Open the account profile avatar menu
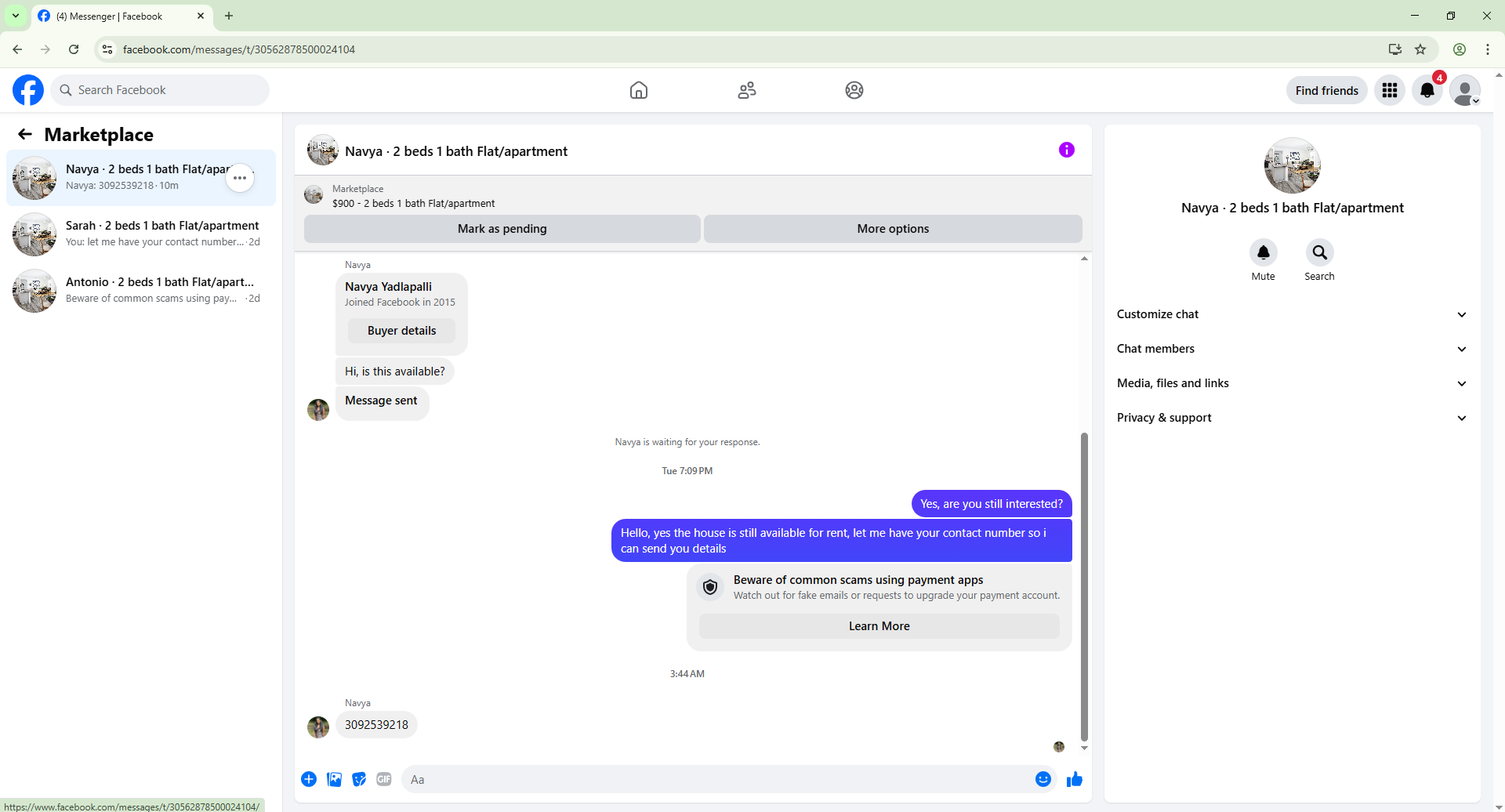1505x812 pixels. (x=1465, y=90)
